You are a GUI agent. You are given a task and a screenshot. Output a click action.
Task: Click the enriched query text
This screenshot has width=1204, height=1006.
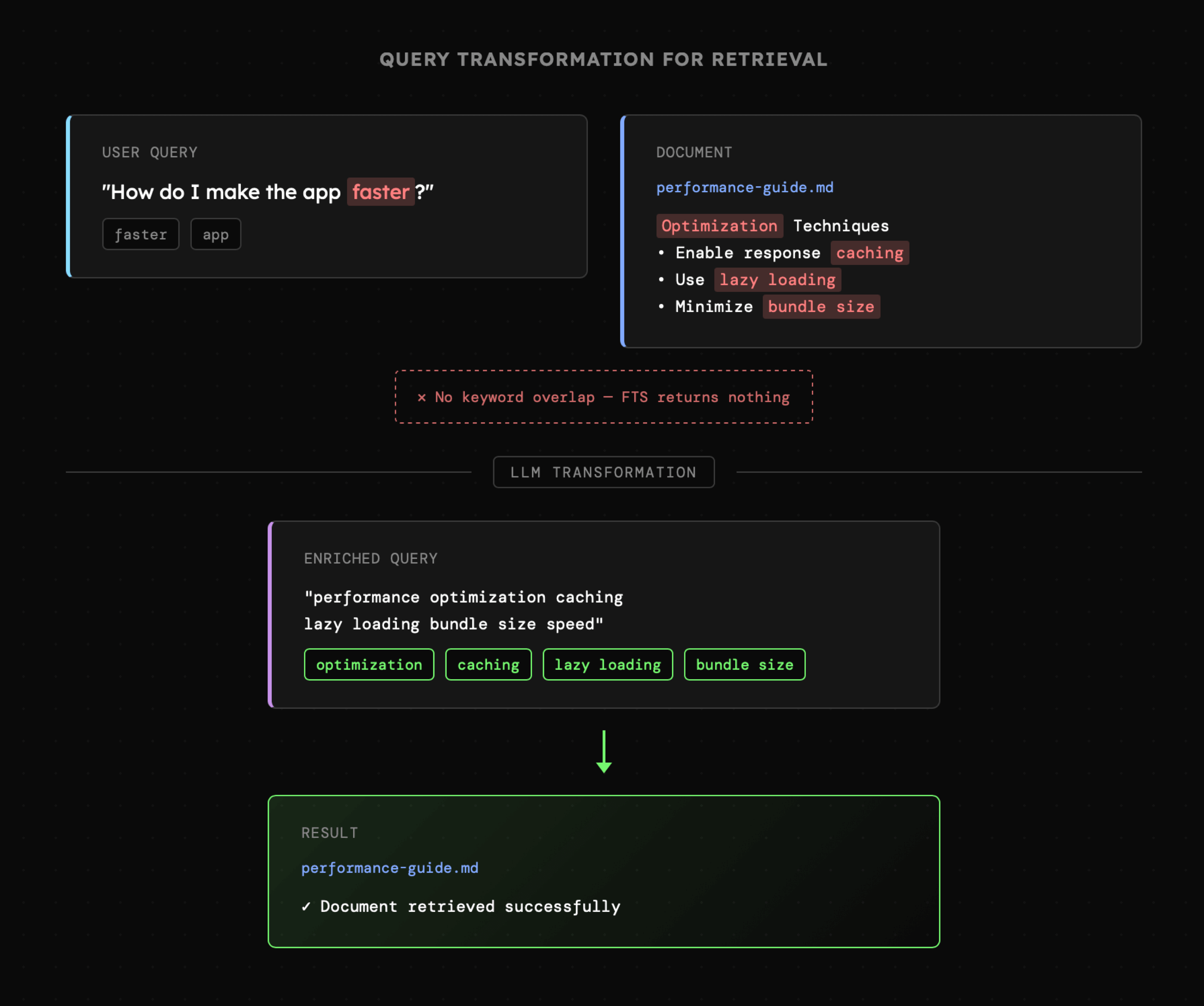pyautogui.click(x=463, y=610)
